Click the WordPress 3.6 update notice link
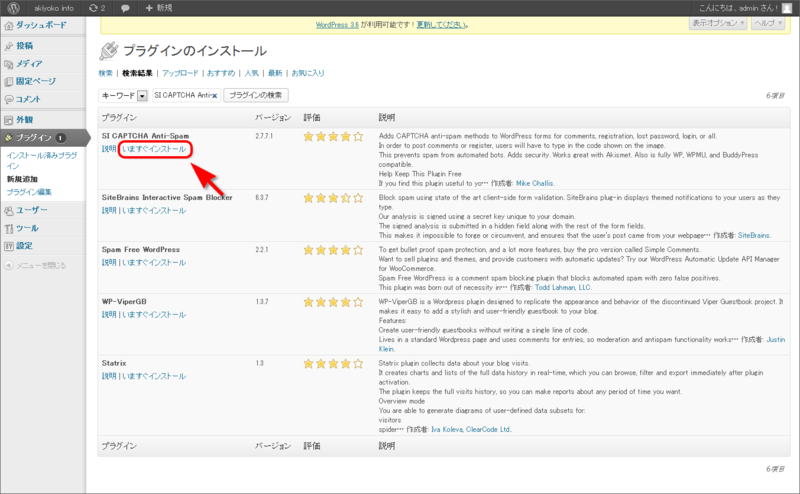 click(x=337, y=25)
